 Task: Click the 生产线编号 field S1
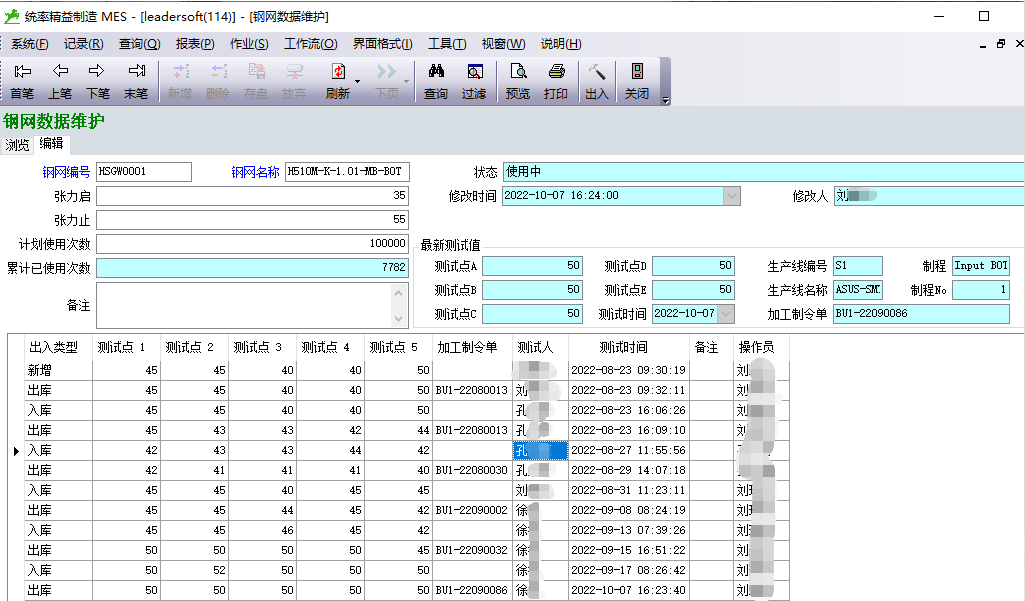pyautogui.click(x=858, y=266)
